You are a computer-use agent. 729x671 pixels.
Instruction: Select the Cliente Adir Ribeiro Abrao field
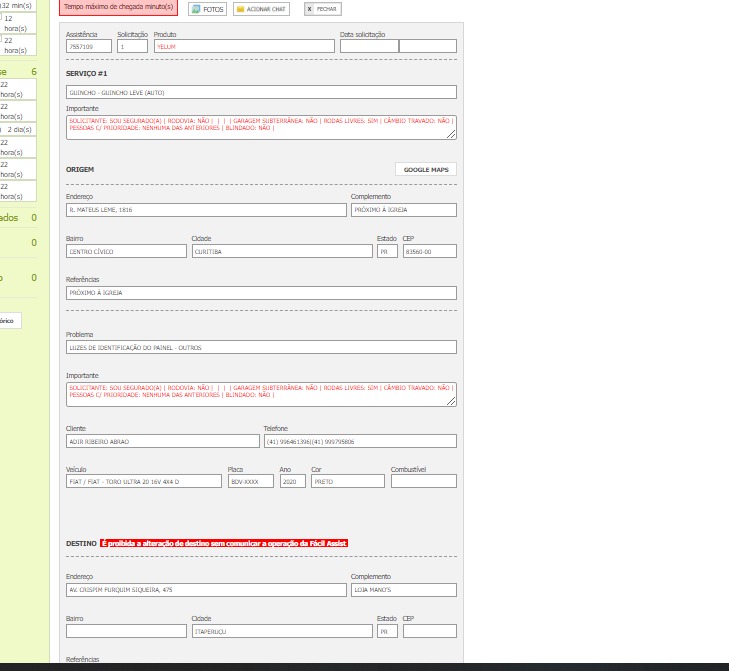(x=163, y=441)
